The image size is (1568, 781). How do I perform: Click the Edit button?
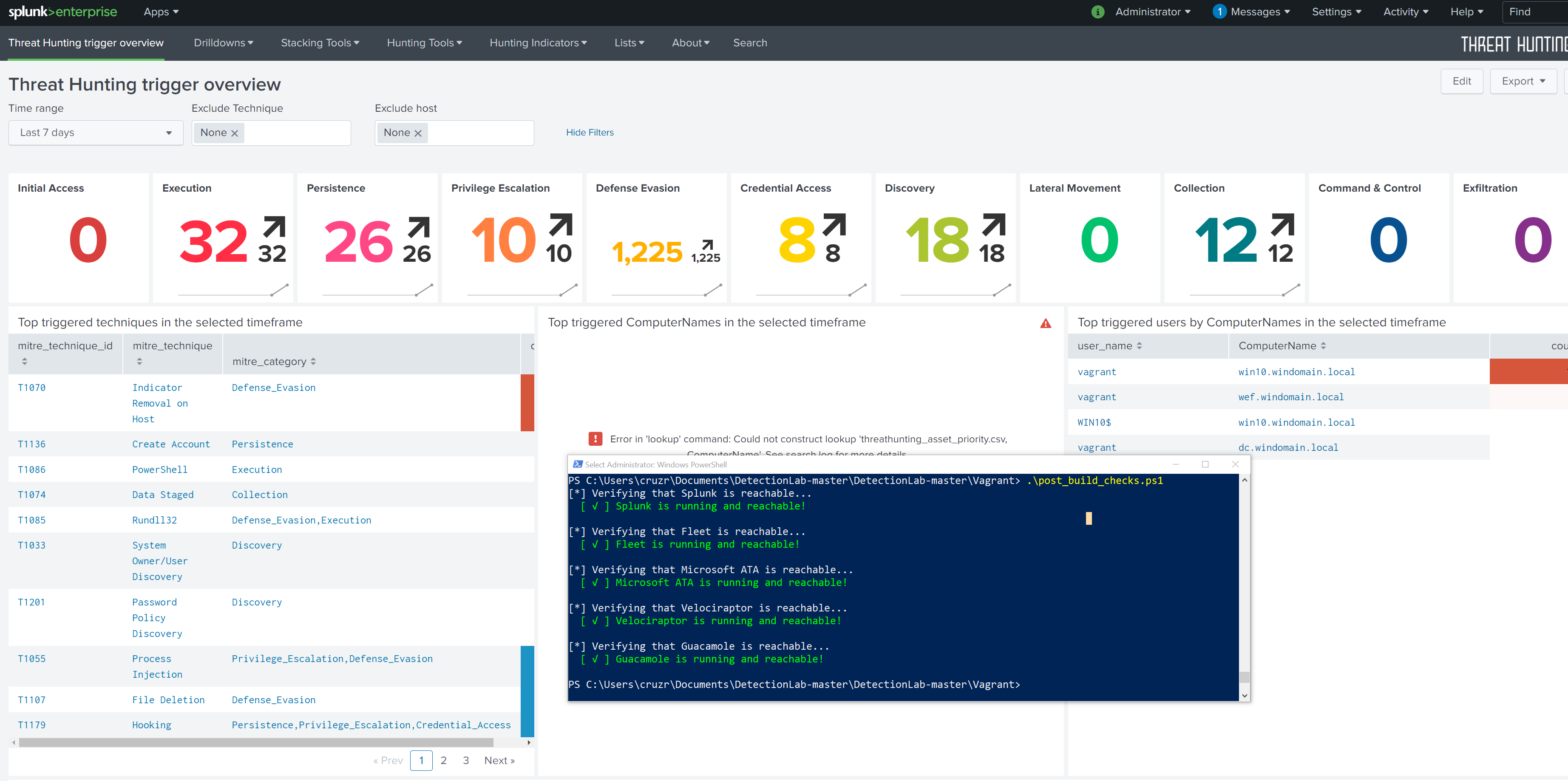click(x=1462, y=81)
